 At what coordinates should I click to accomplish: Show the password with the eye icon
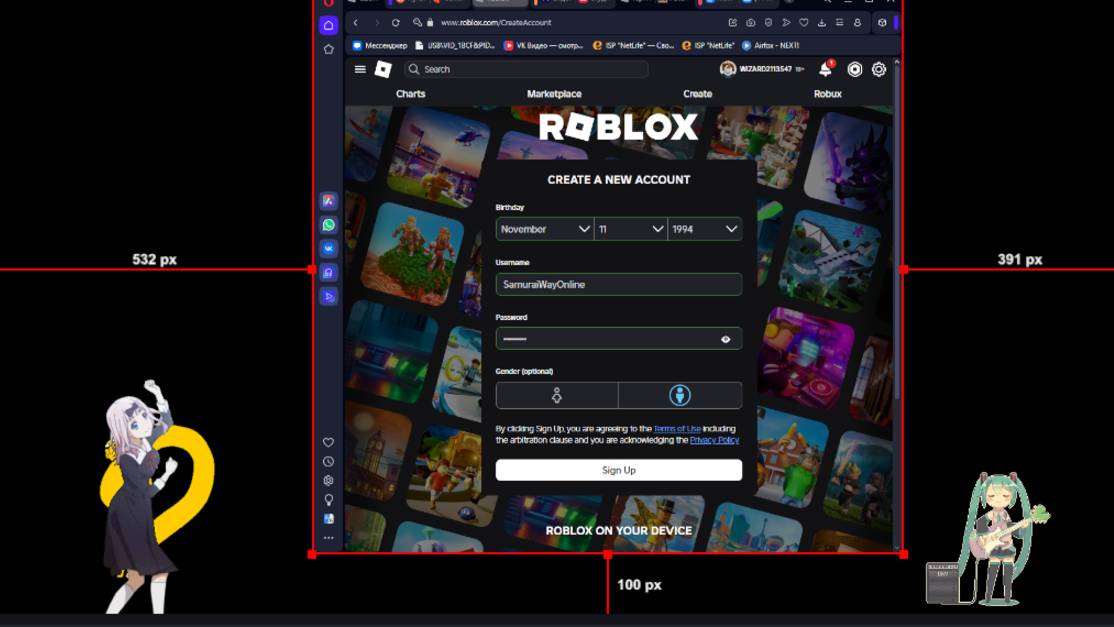click(x=725, y=339)
